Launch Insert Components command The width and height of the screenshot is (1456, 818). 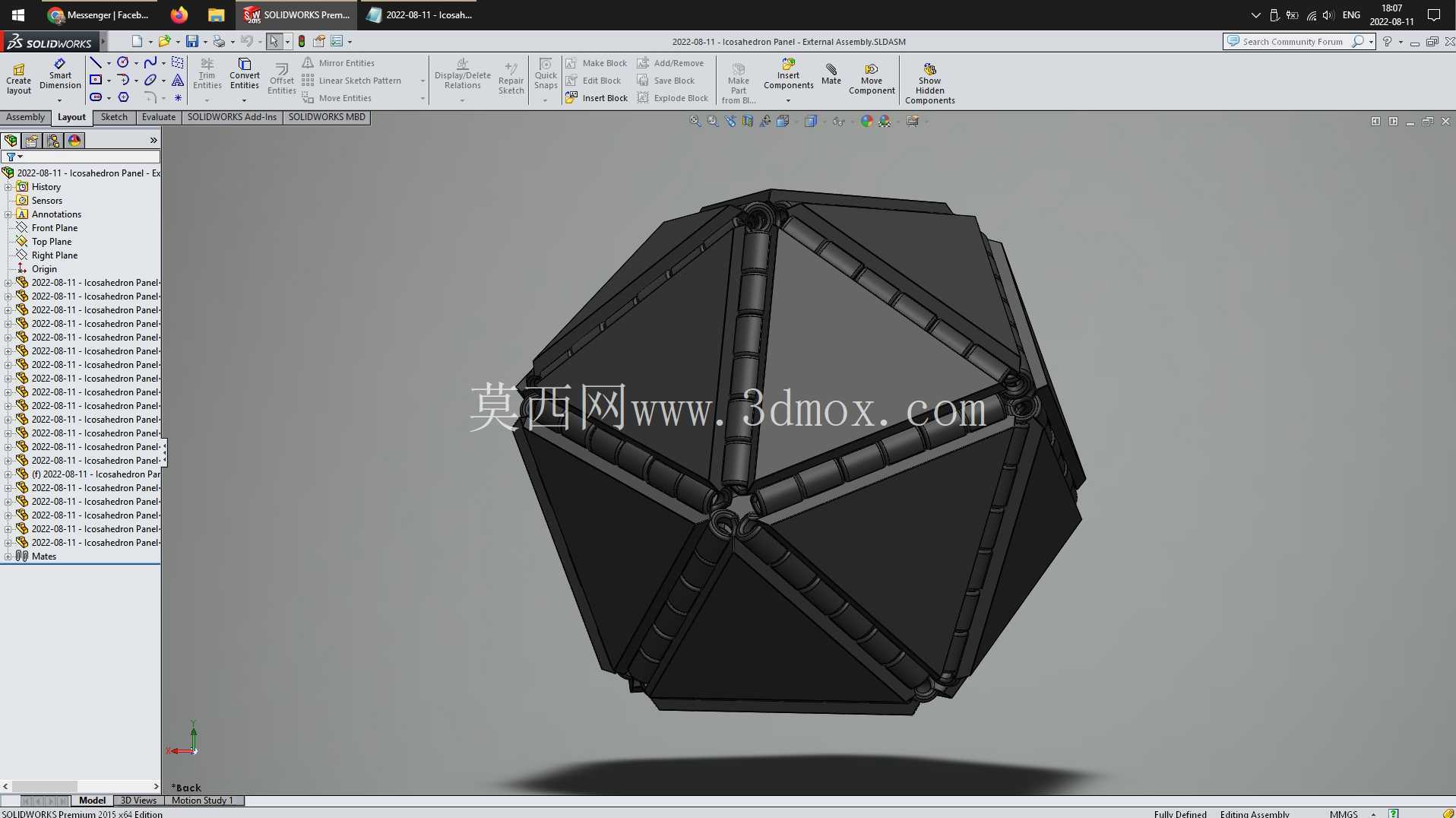point(788,74)
